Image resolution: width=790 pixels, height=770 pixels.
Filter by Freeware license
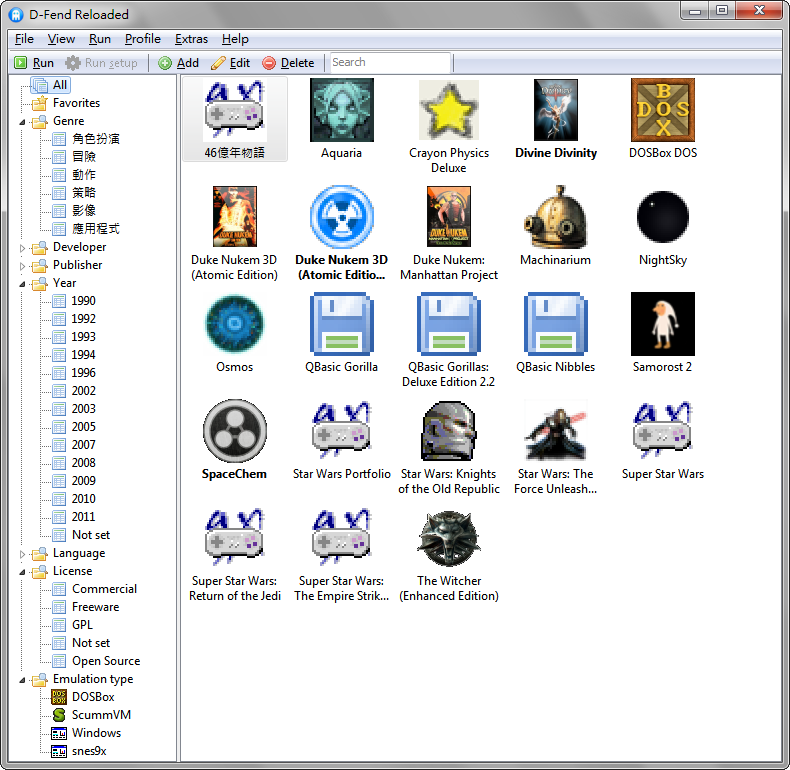(x=95, y=607)
